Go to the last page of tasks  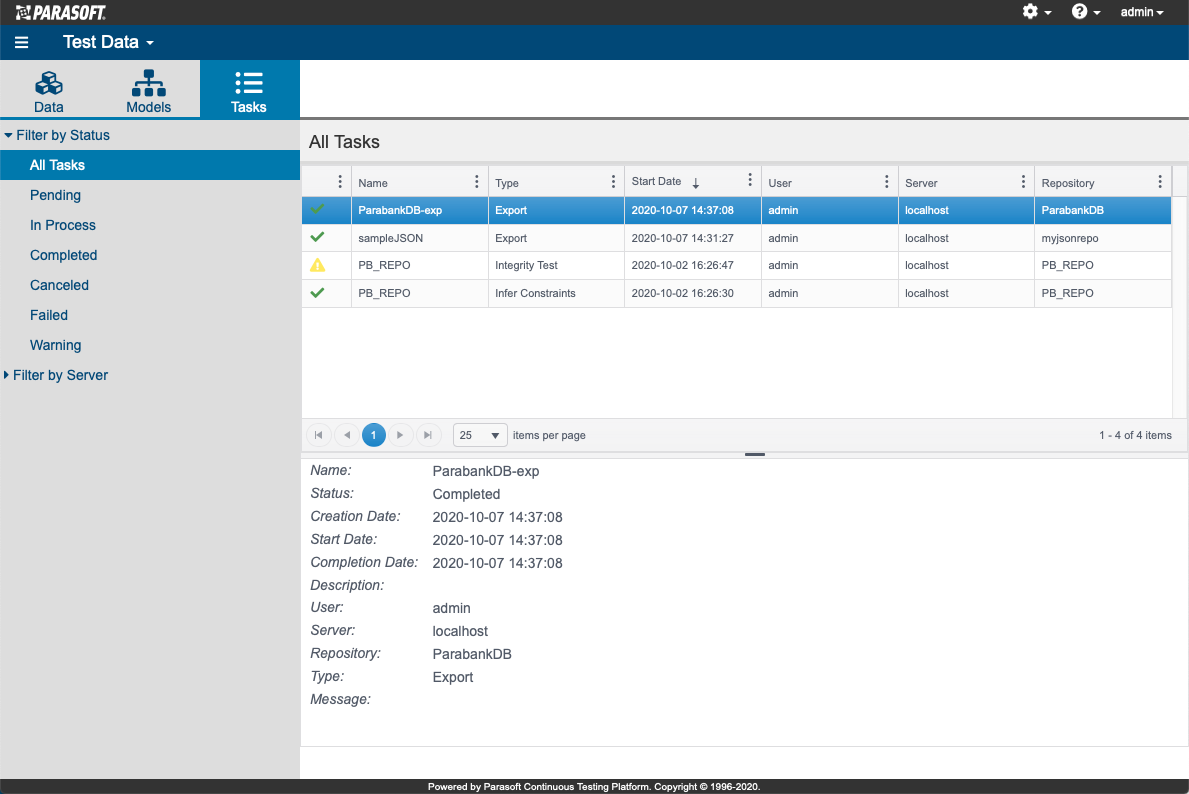(428, 435)
